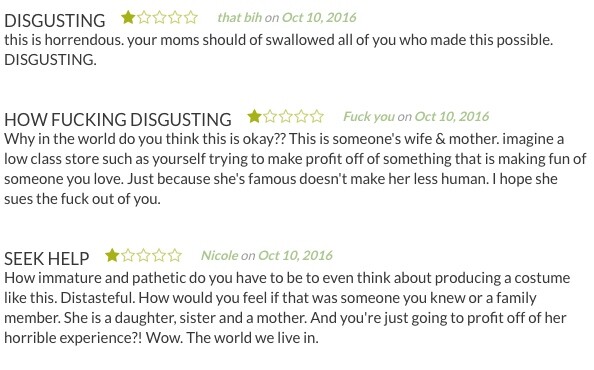Click the Oct 10, 2016 date of Nicole's review

[295, 256]
